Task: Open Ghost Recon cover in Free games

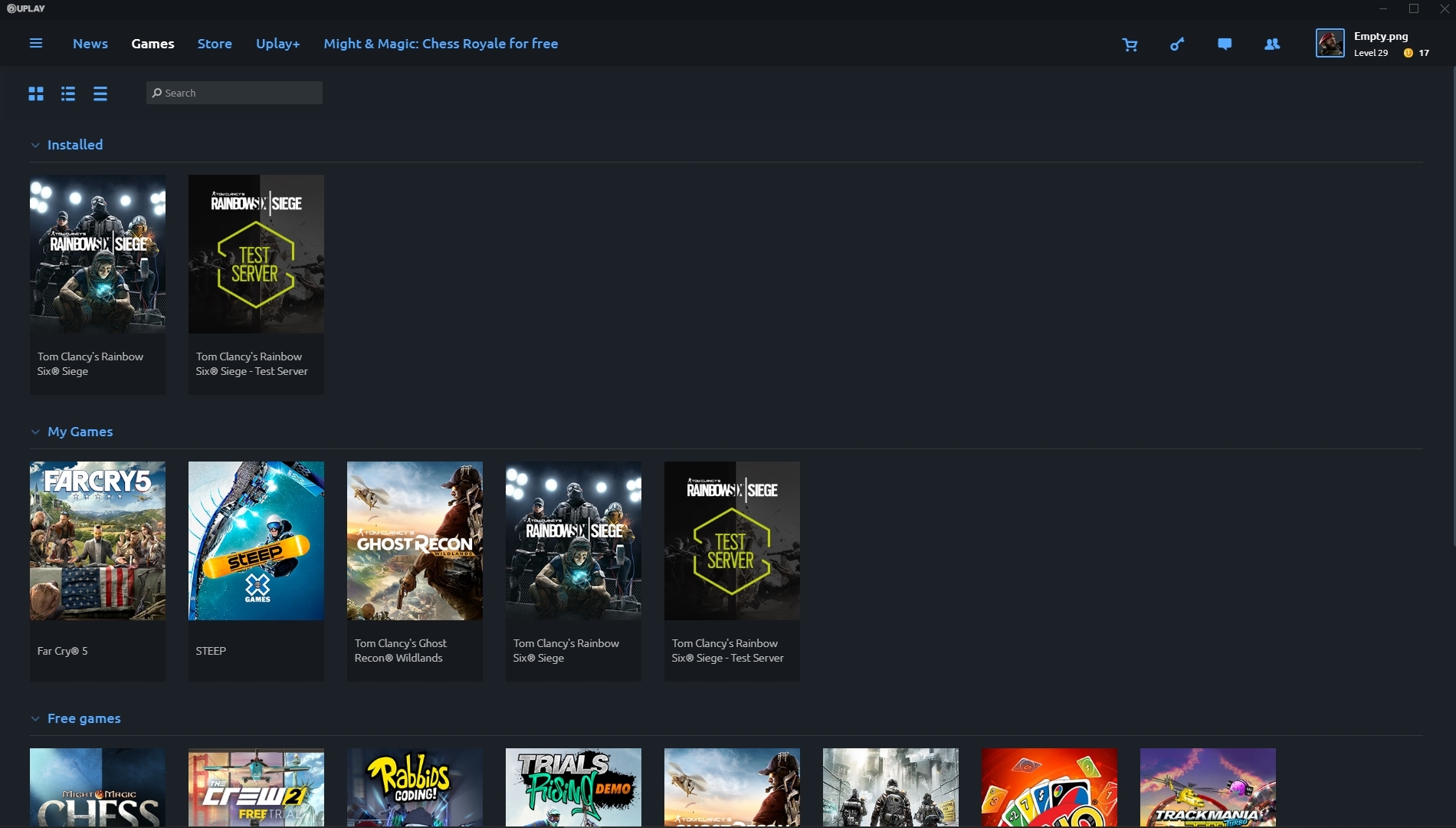Action: [x=732, y=787]
